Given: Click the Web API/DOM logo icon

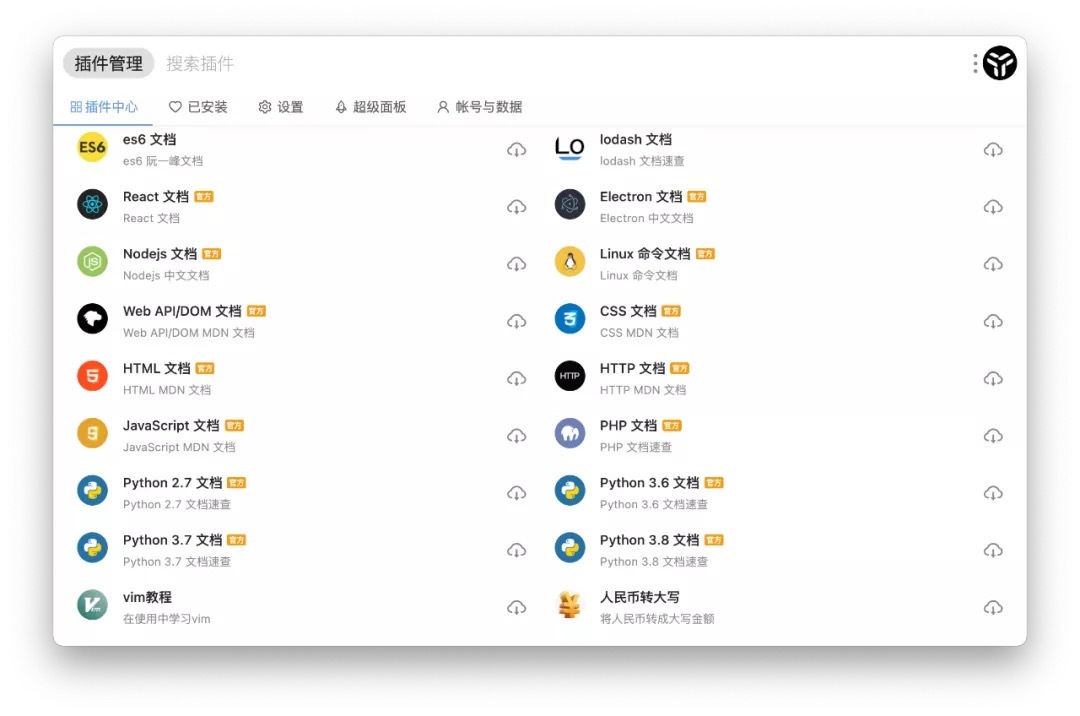Looking at the screenshot, I should click(92, 319).
